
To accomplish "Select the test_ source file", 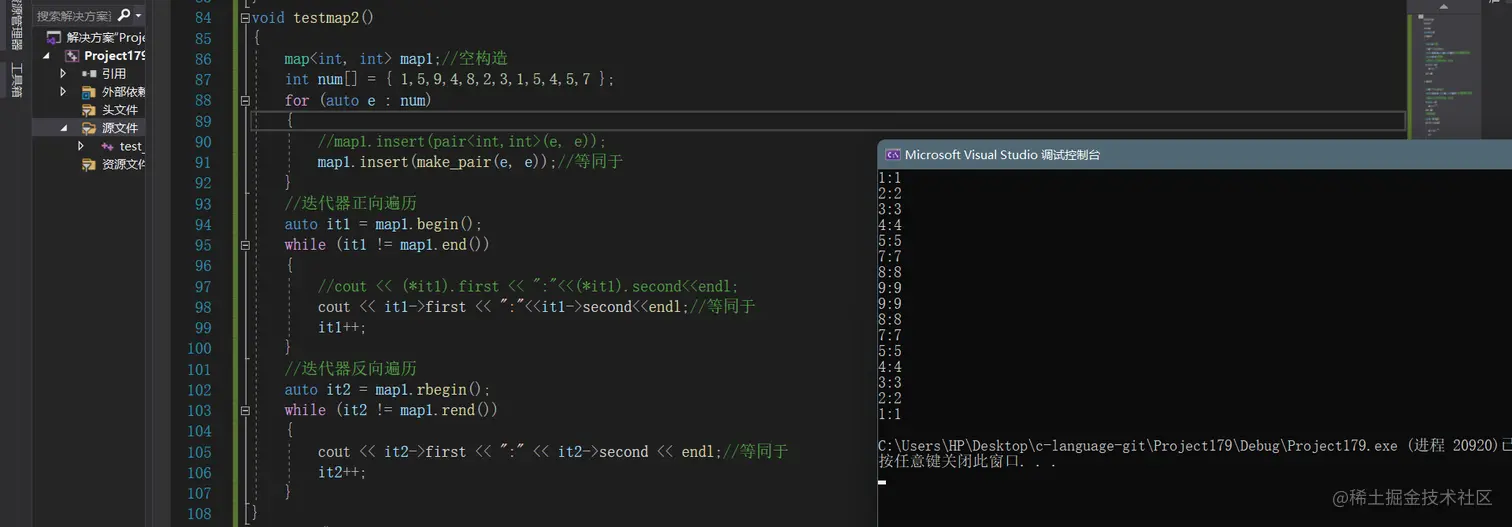I will click(x=132, y=146).
